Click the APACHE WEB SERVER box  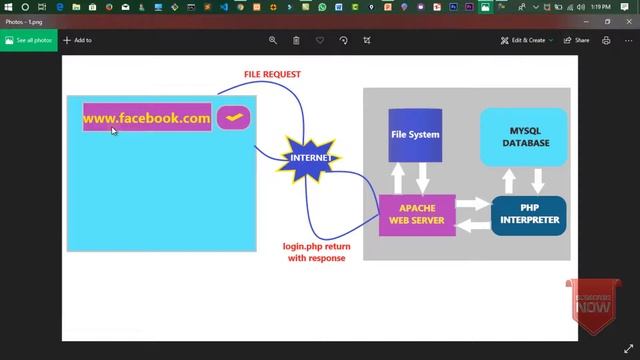(417, 215)
